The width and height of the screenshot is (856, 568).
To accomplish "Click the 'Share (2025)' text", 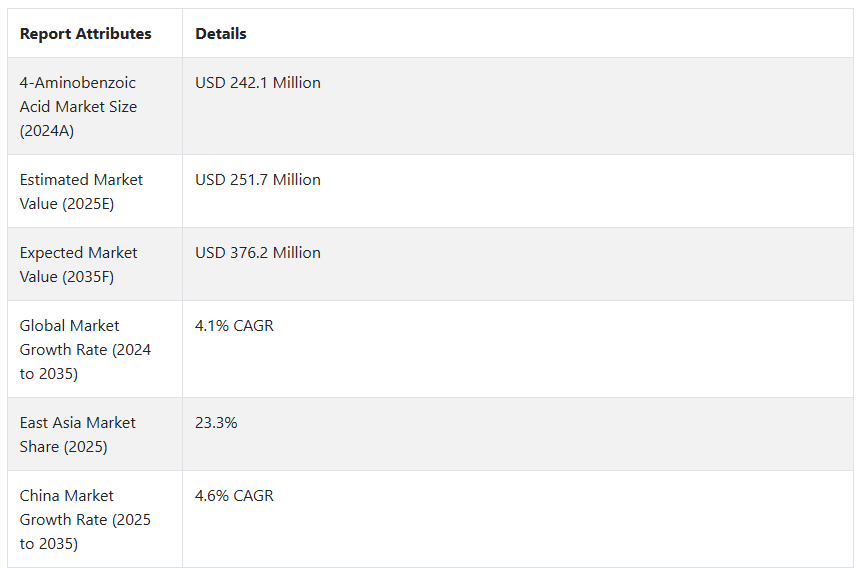I will pyautogui.click(x=63, y=447).
